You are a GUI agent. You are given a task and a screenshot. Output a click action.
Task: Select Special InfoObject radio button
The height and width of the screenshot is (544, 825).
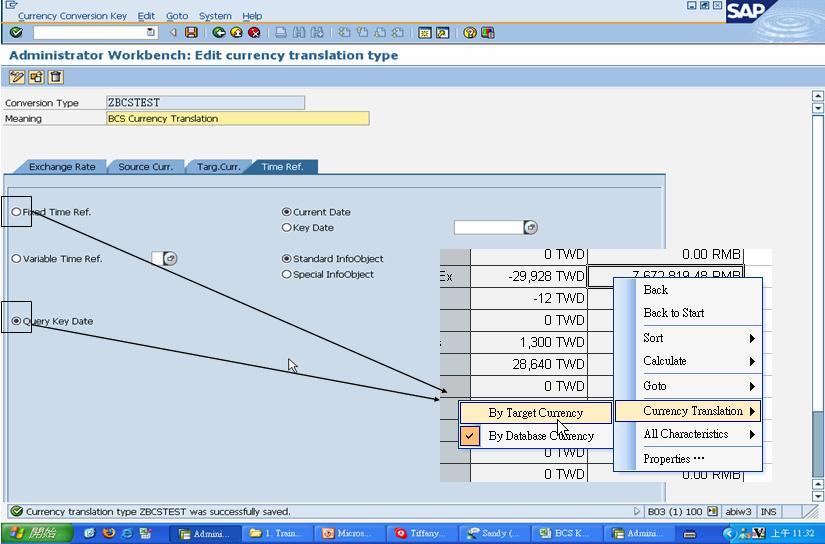287,274
